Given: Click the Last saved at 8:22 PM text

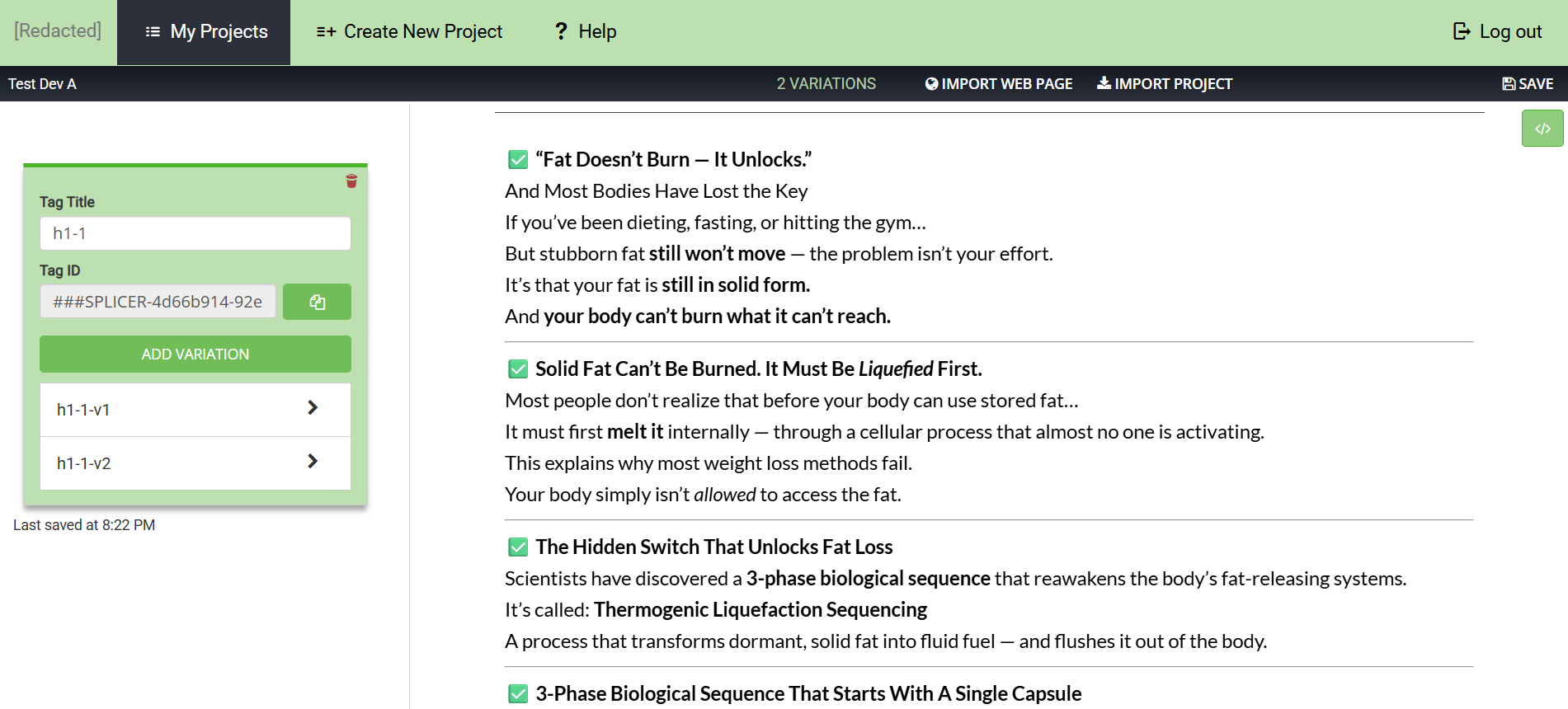Looking at the screenshot, I should pyautogui.click(x=84, y=525).
